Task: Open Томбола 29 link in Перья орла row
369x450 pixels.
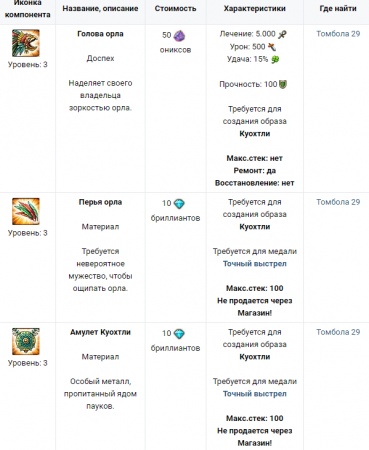Action: coord(338,202)
